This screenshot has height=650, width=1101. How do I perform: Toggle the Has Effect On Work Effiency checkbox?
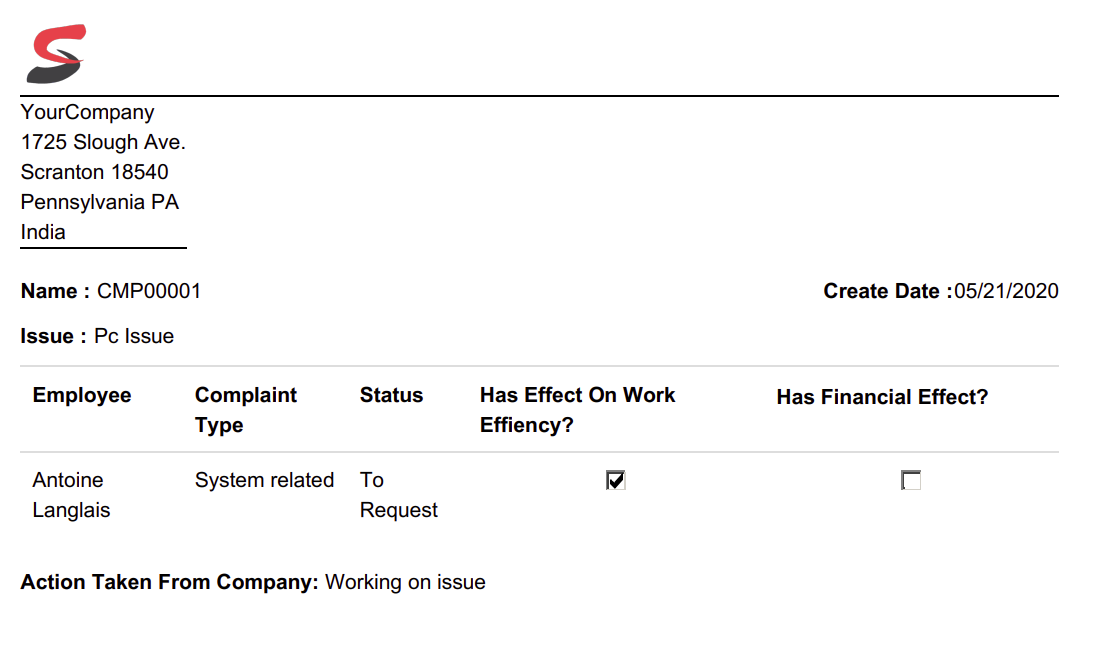click(615, 481)
